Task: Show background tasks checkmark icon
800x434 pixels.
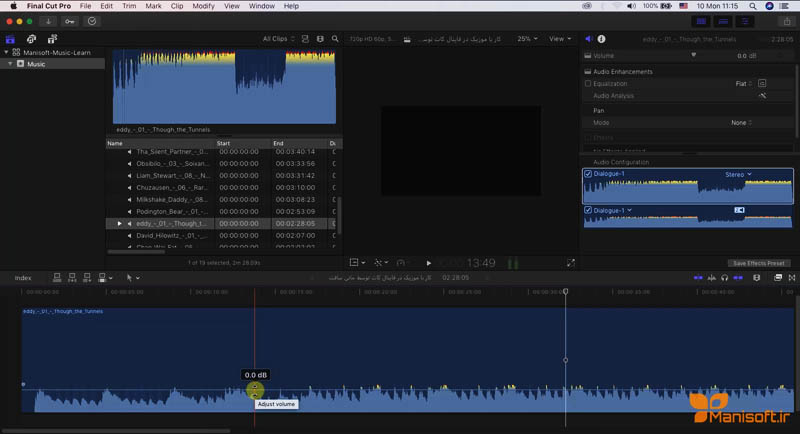Action: pos(92,21)
